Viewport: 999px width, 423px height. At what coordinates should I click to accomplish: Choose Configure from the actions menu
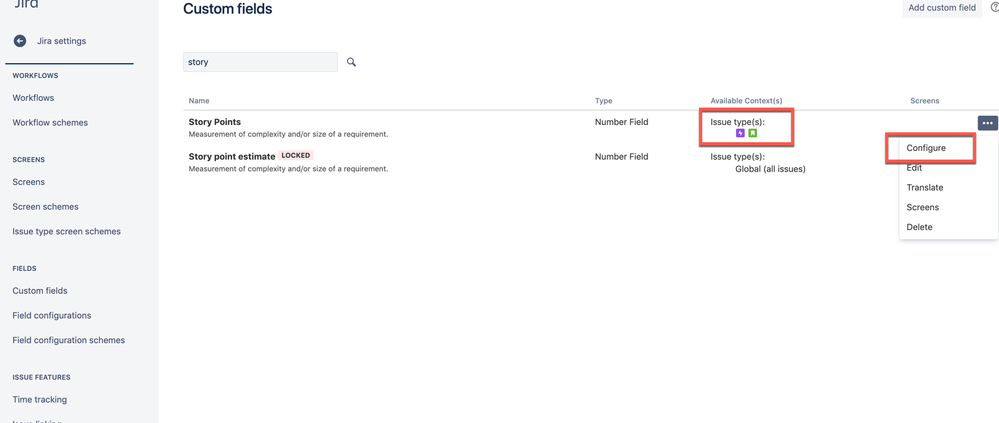(x=926, y=148)
